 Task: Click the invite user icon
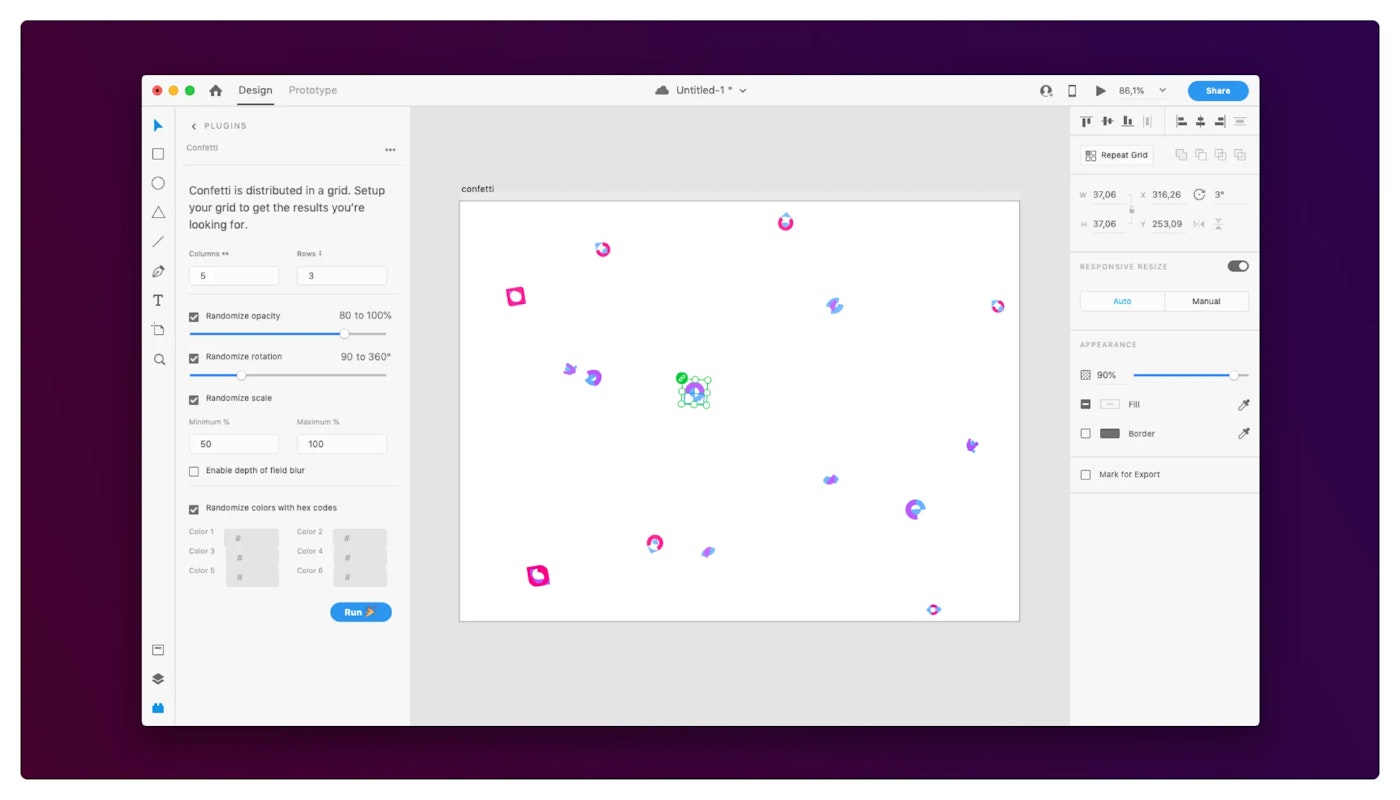point(1046,91)
